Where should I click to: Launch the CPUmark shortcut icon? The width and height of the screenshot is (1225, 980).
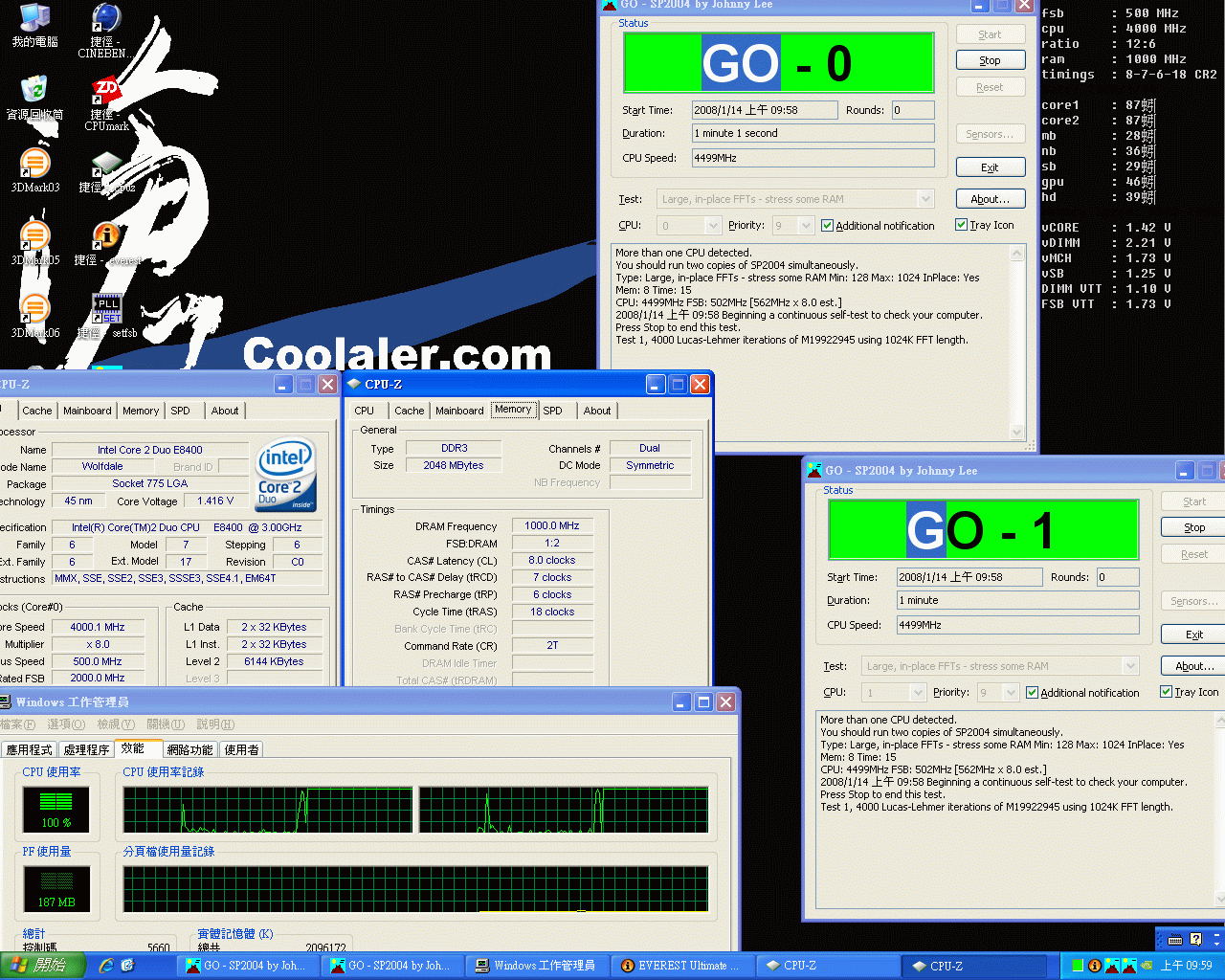106,103
